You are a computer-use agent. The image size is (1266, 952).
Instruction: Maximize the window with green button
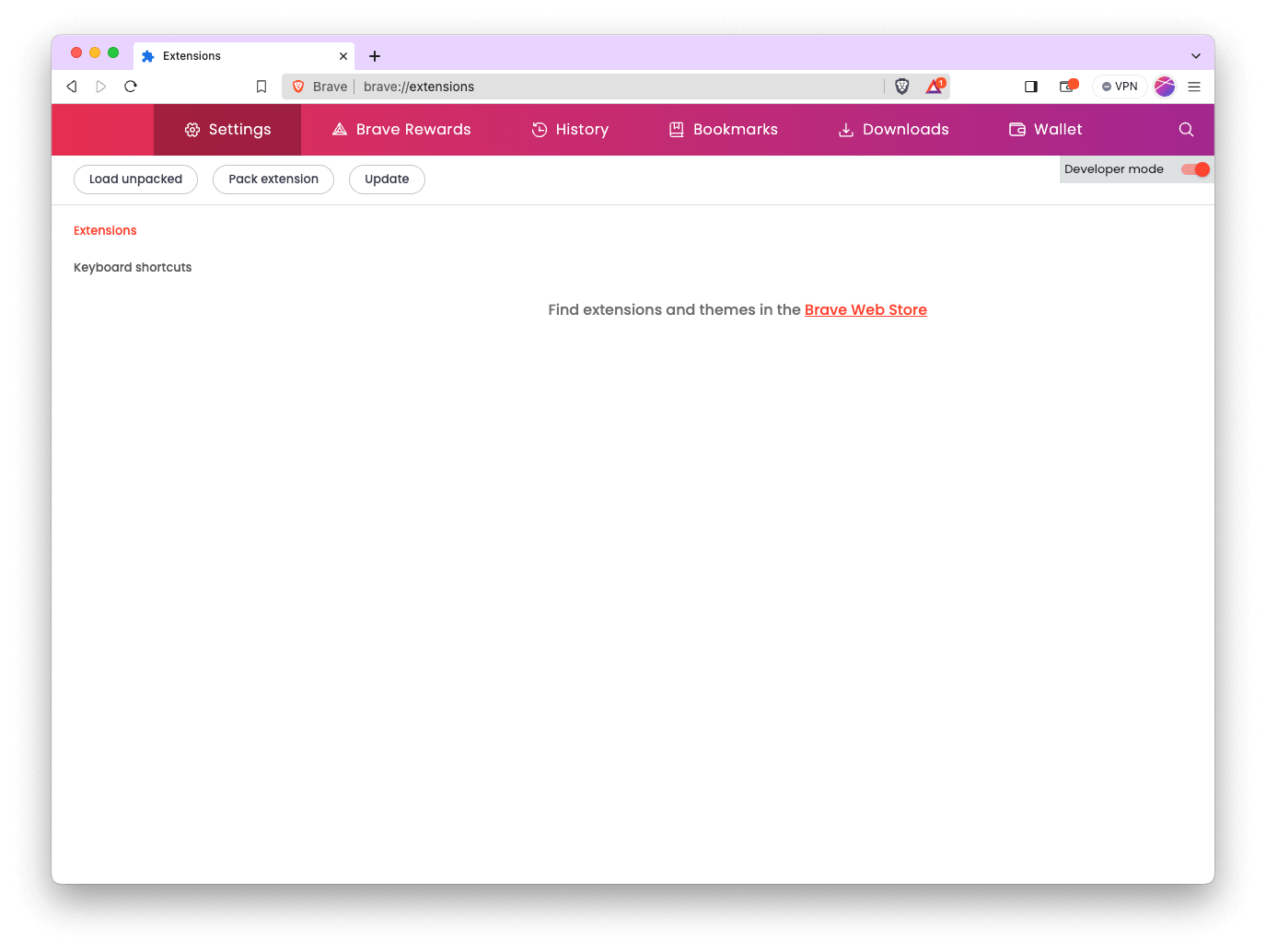[113, 52]
